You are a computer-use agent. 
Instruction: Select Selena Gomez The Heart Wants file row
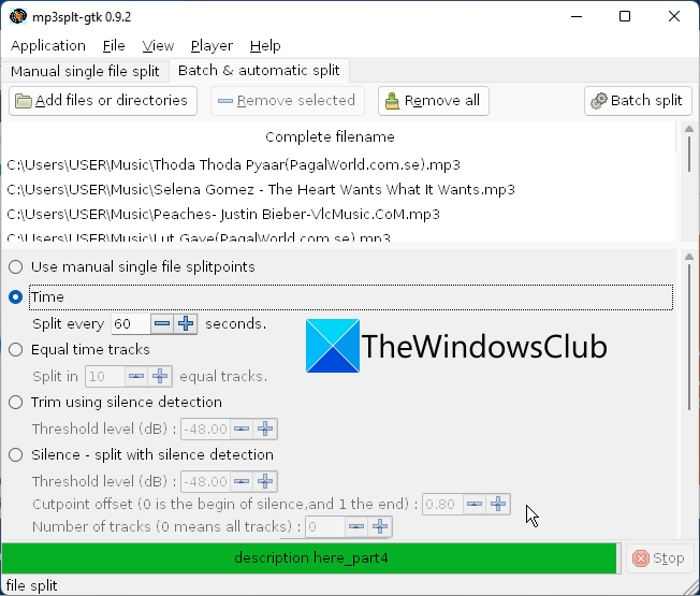click(x=339, y=190)
